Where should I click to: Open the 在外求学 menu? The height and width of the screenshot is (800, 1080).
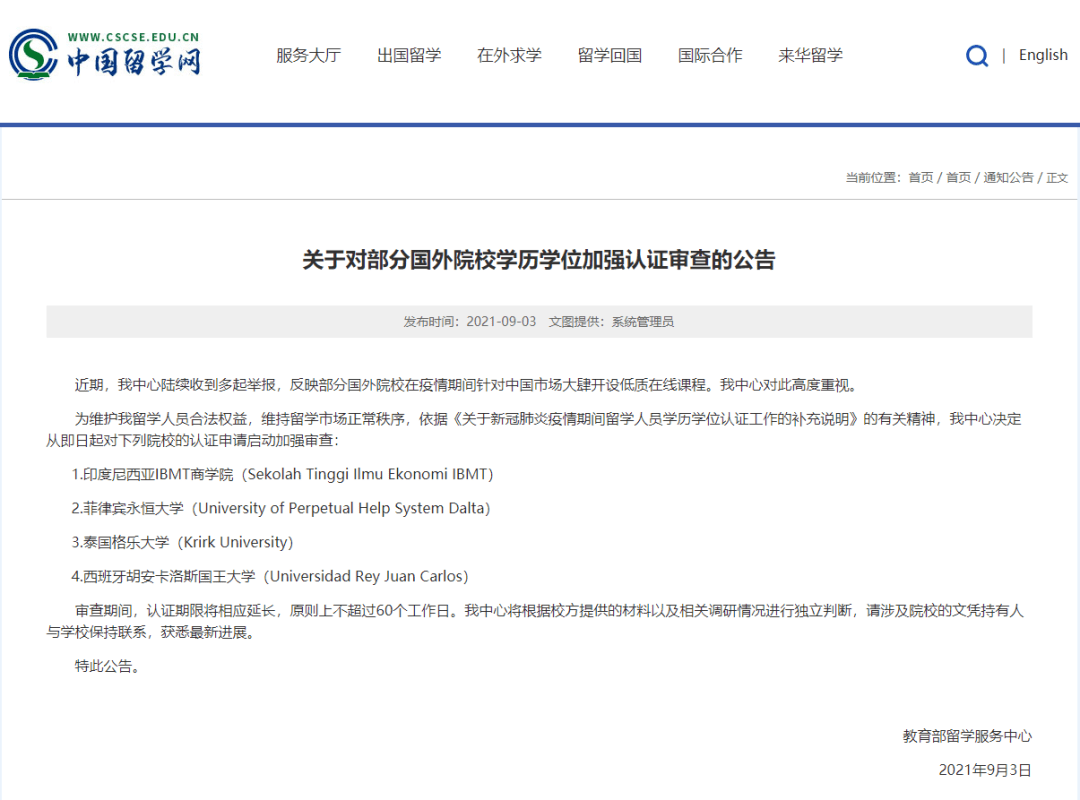point(509,55)
